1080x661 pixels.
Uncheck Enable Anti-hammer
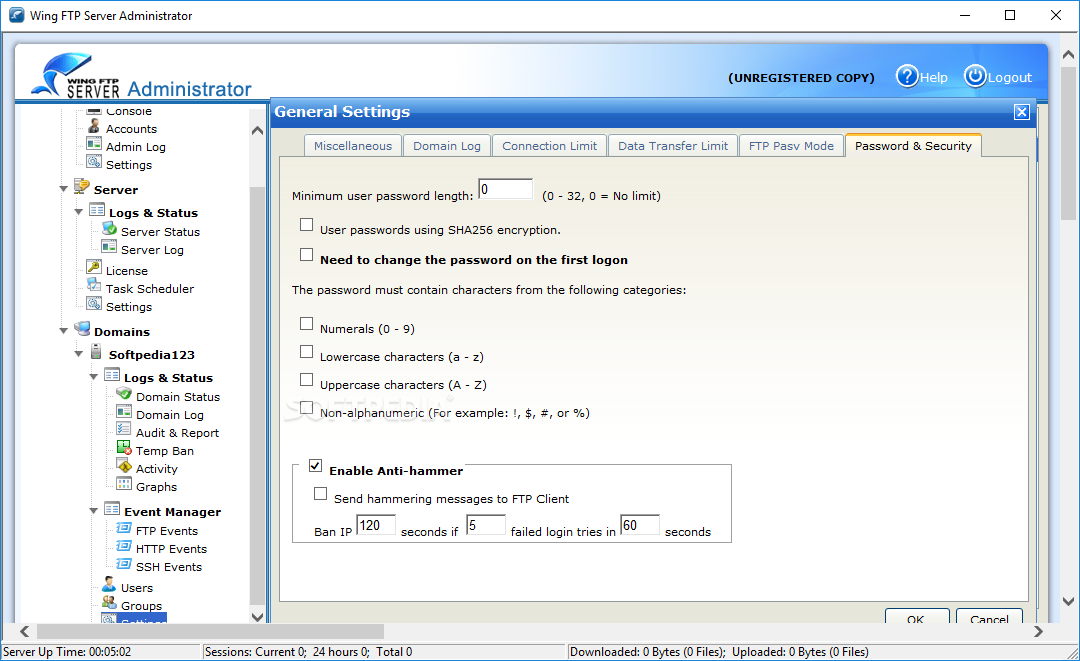pos(315,465)
